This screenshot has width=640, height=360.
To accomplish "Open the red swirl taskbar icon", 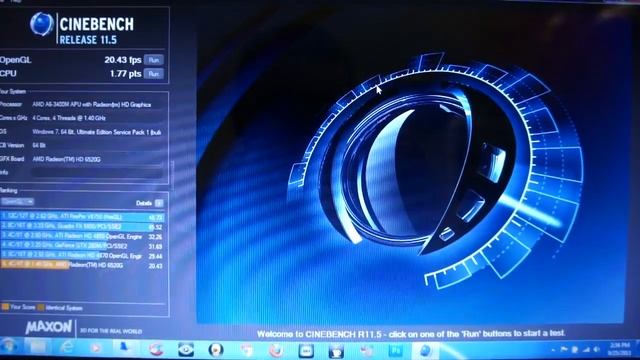I will coord(156,349).
